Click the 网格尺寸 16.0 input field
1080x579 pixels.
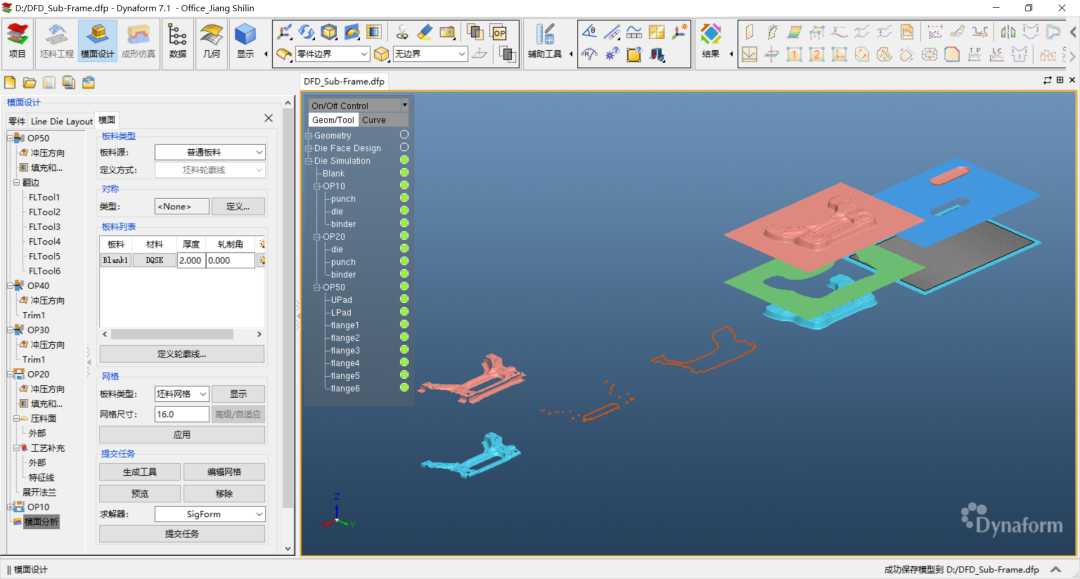[182, 414]
